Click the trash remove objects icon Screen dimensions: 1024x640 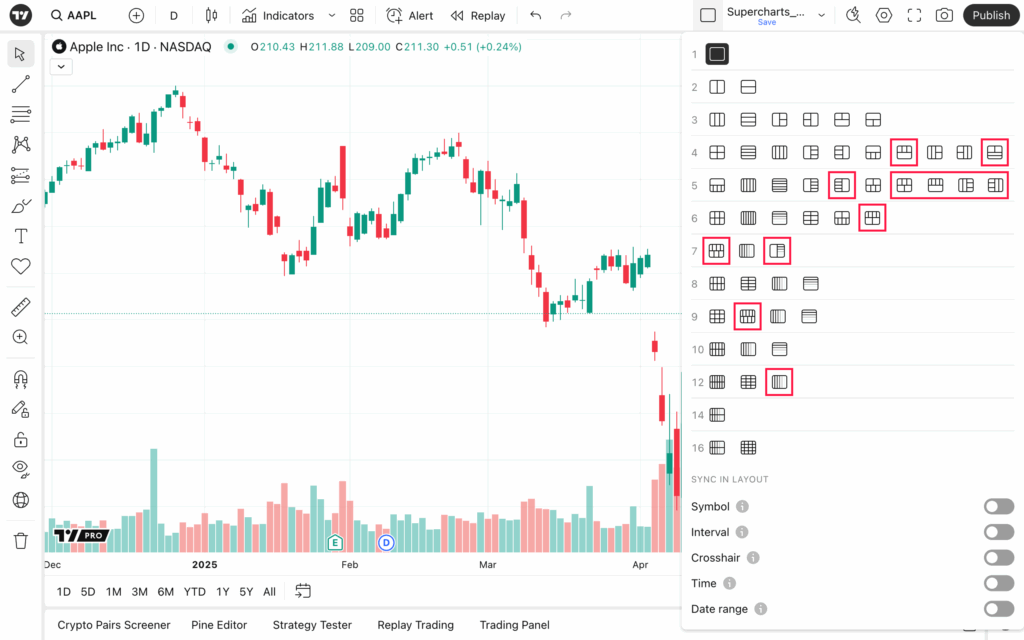pos(20,541)
